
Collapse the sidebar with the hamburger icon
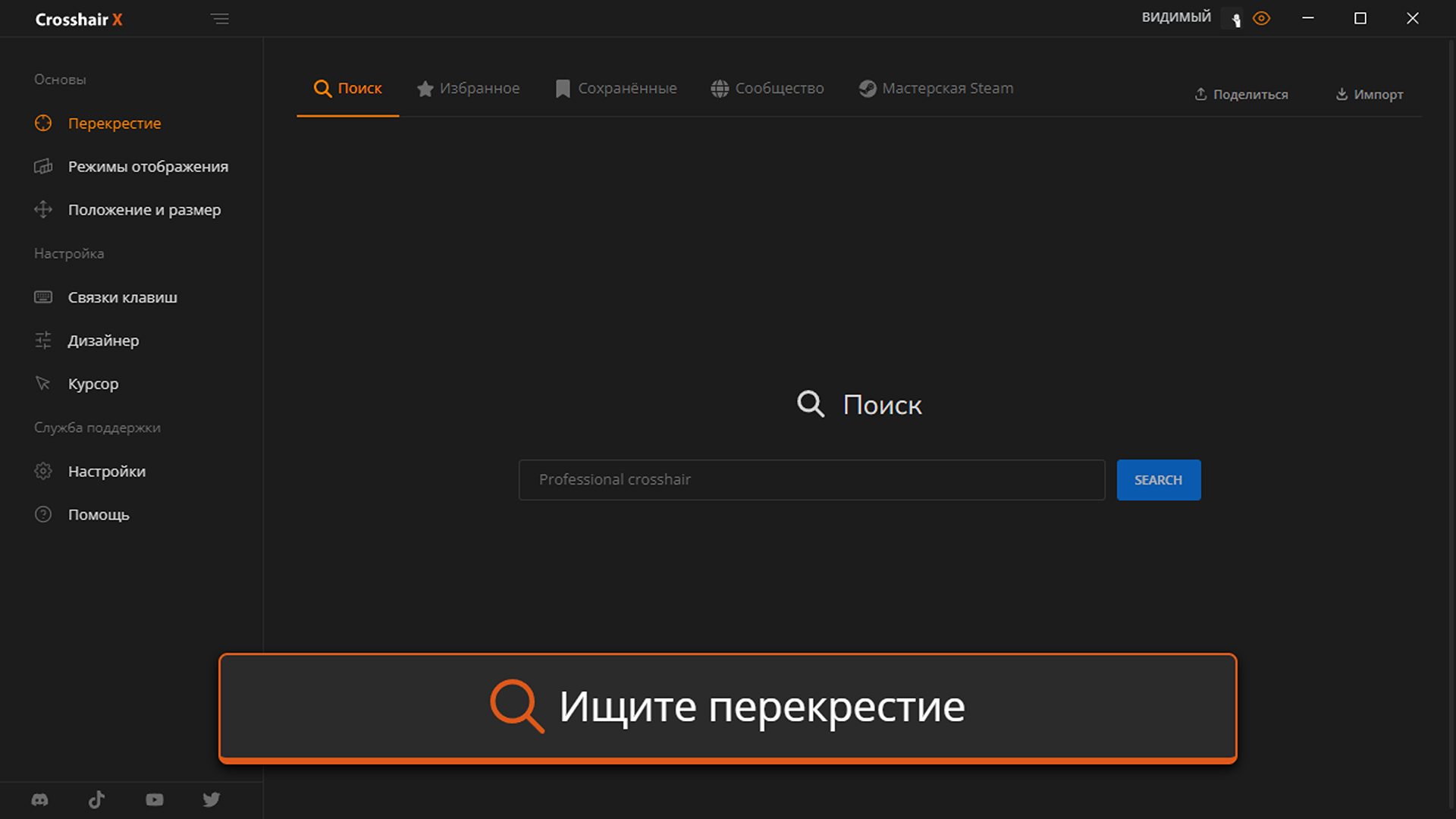220,19
